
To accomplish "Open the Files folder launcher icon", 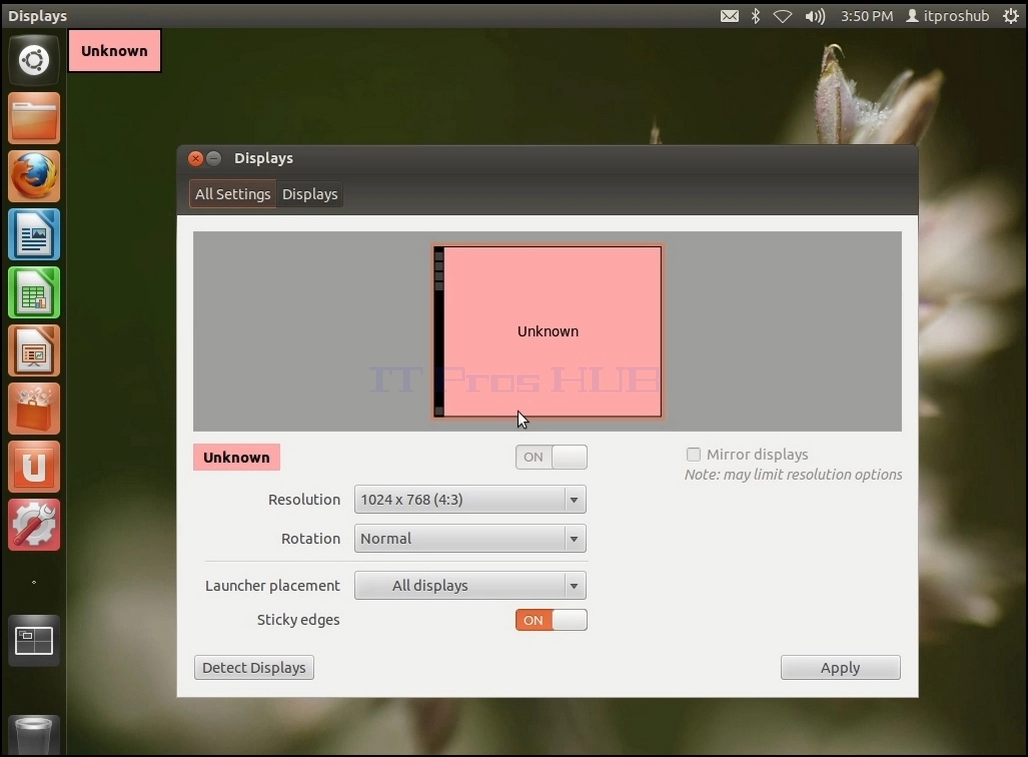I will pyautogui.click(x=33, y=118).
